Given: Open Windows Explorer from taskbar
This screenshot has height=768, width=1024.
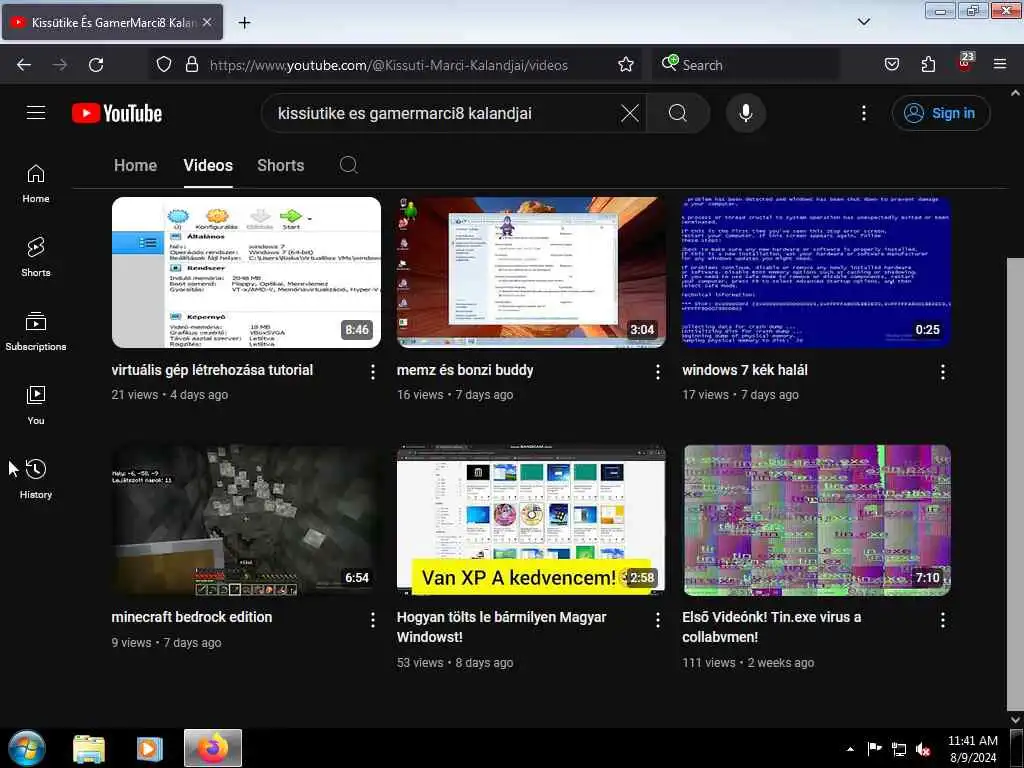Looking at the screenshot, I should click(x=89, y=748).
